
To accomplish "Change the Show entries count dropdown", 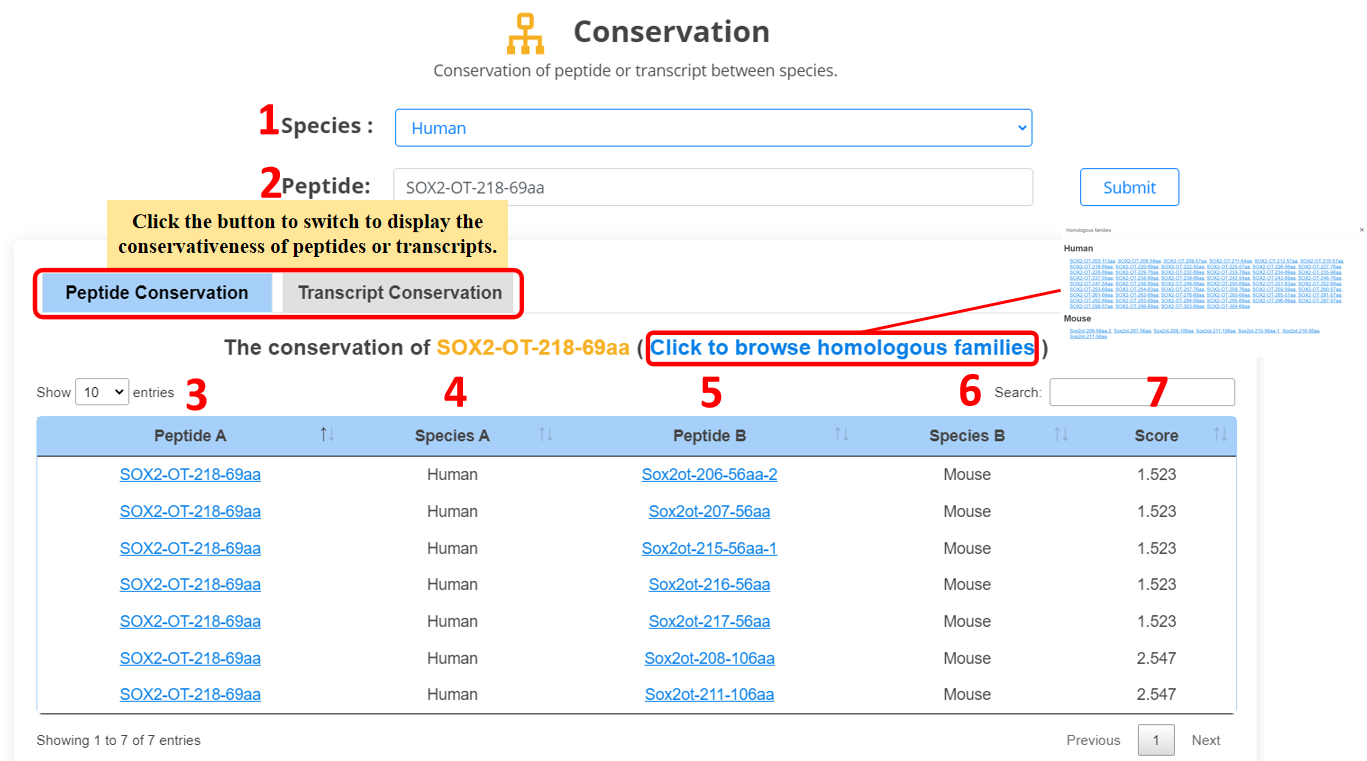I will click(102, 392).
